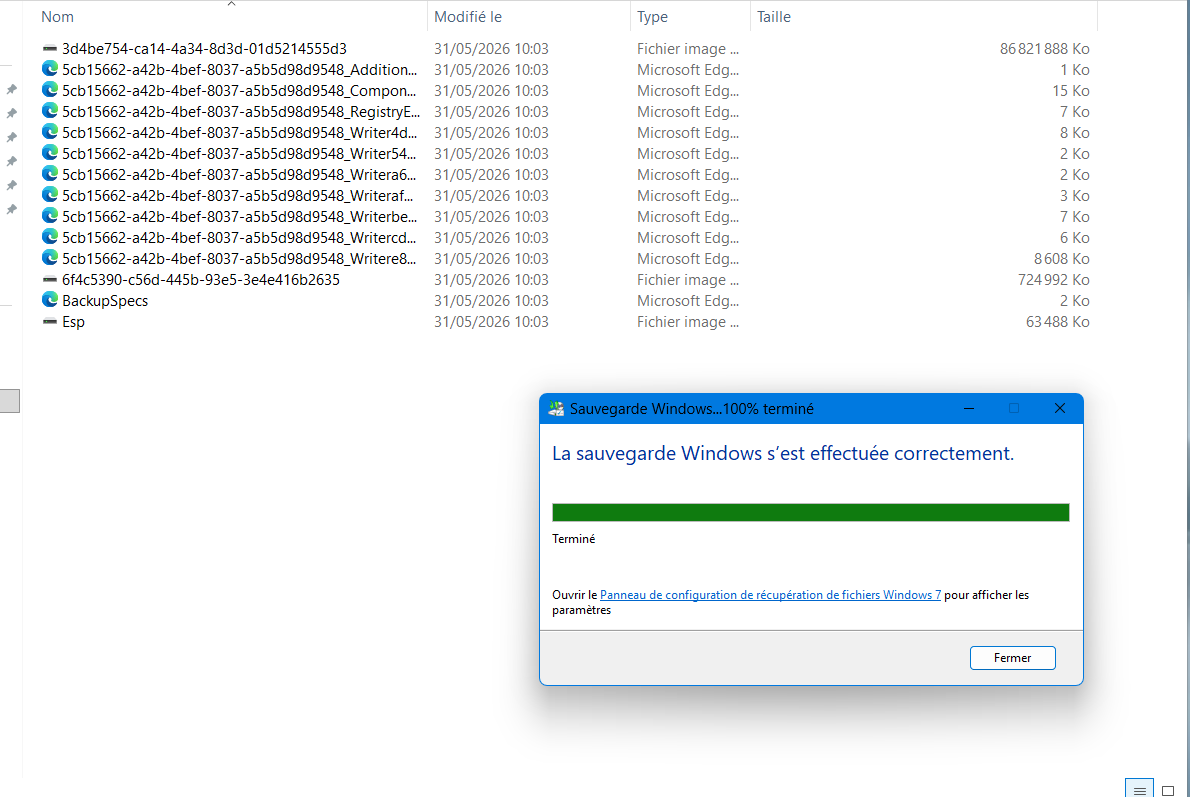The height and width of the screenshot is (797, 1190).
Task: Click the Fichier image type of Esp row
Action: pyautogui.click(x=688, y=322)
